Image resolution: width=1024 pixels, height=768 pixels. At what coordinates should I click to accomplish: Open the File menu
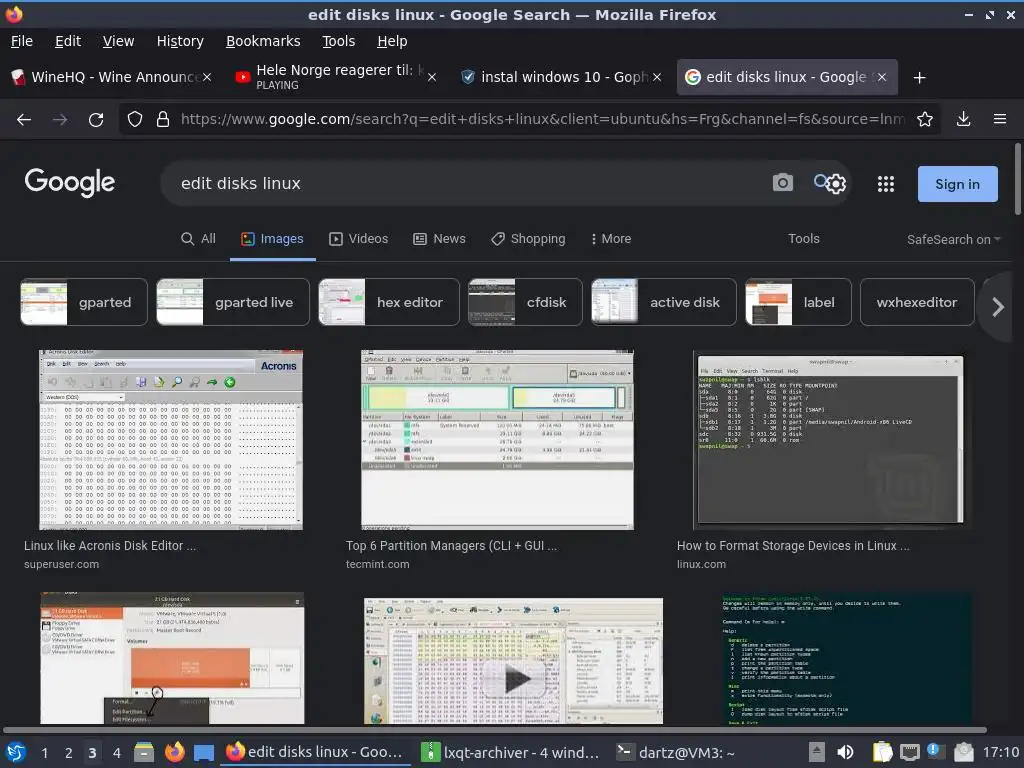coord(22,41)
